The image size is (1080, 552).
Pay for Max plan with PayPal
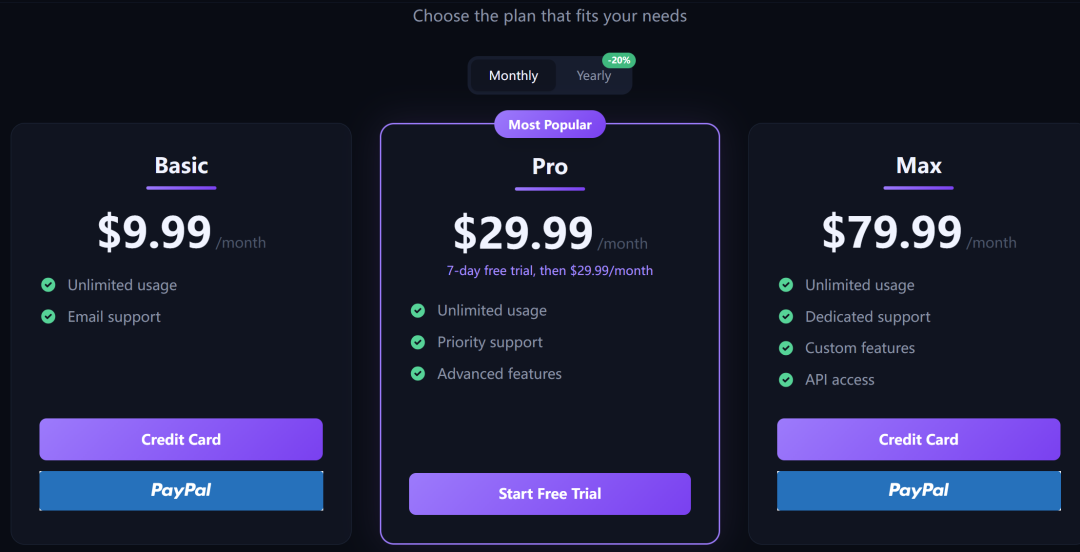coord(918,490)
